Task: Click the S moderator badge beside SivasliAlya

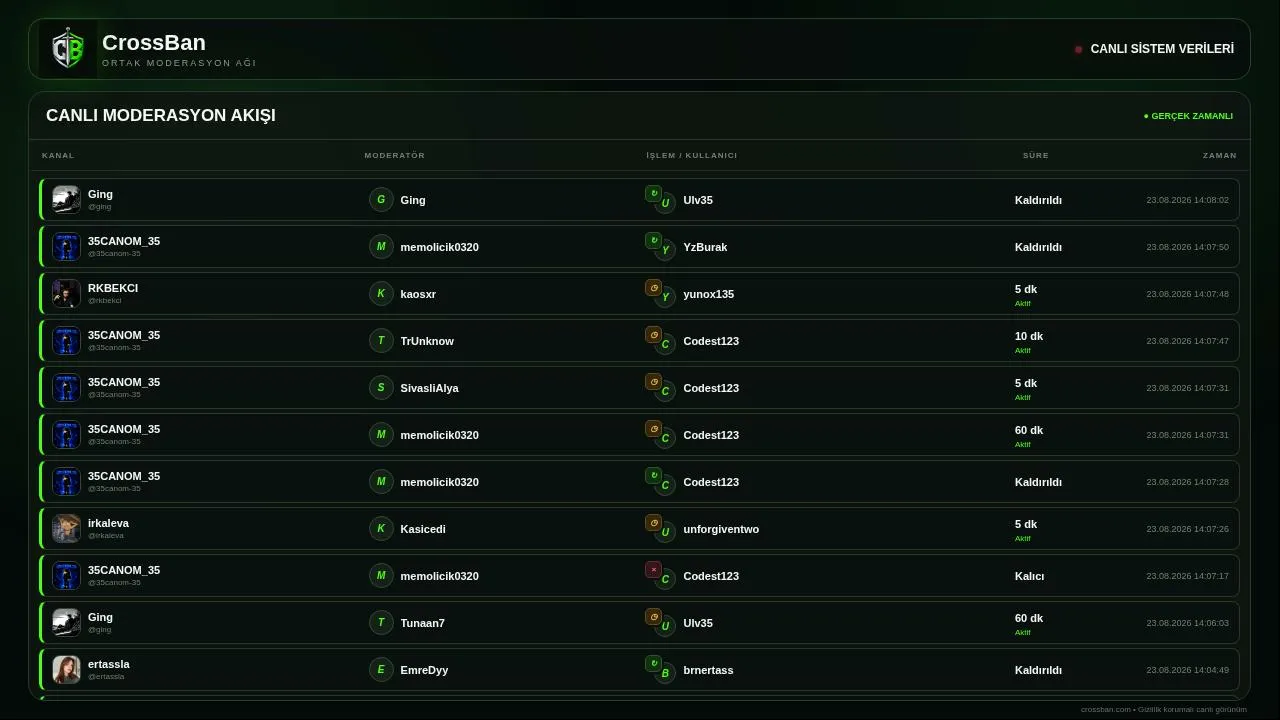Action: pos(381,387)
